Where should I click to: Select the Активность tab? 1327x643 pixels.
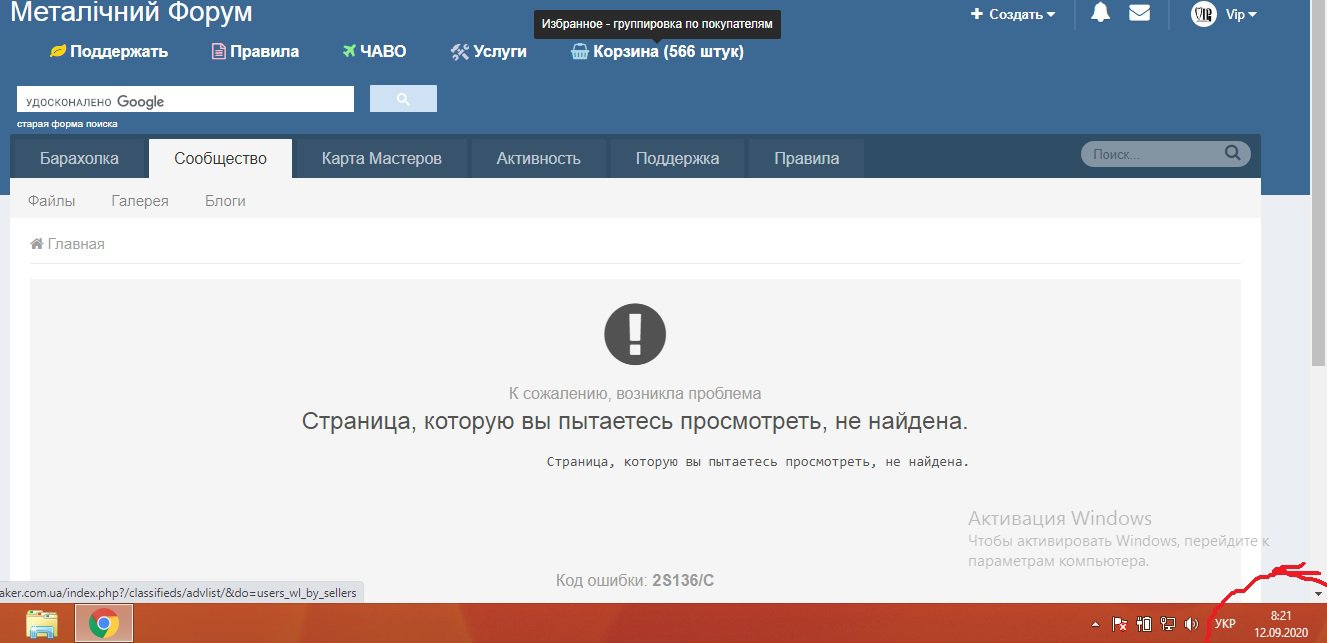point(538,158)
